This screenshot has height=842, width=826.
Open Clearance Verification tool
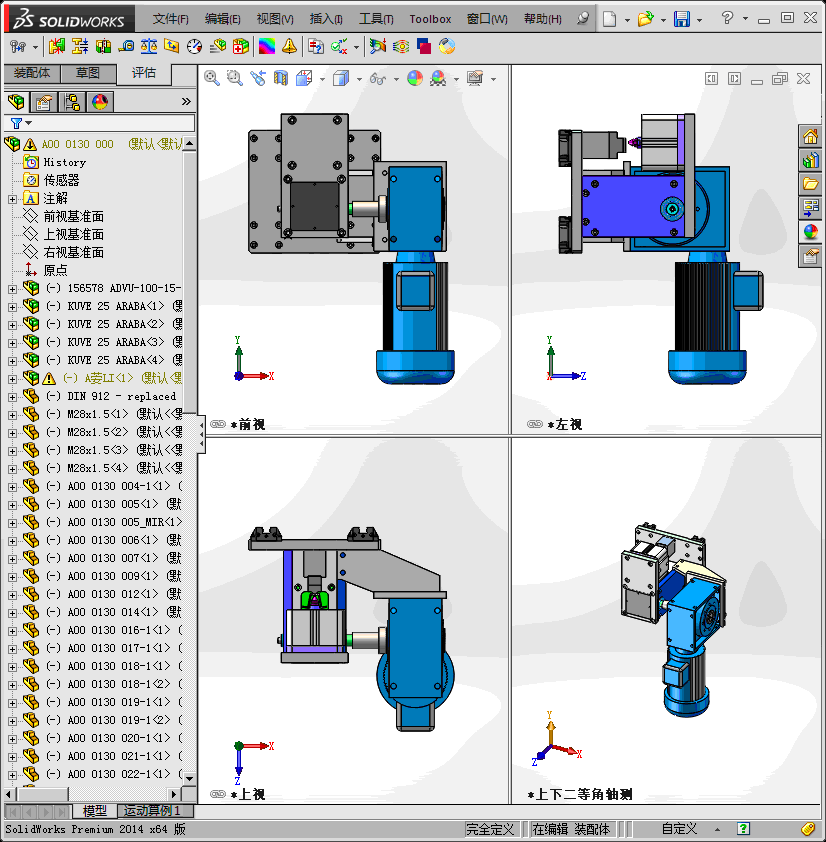click(79, 47)
